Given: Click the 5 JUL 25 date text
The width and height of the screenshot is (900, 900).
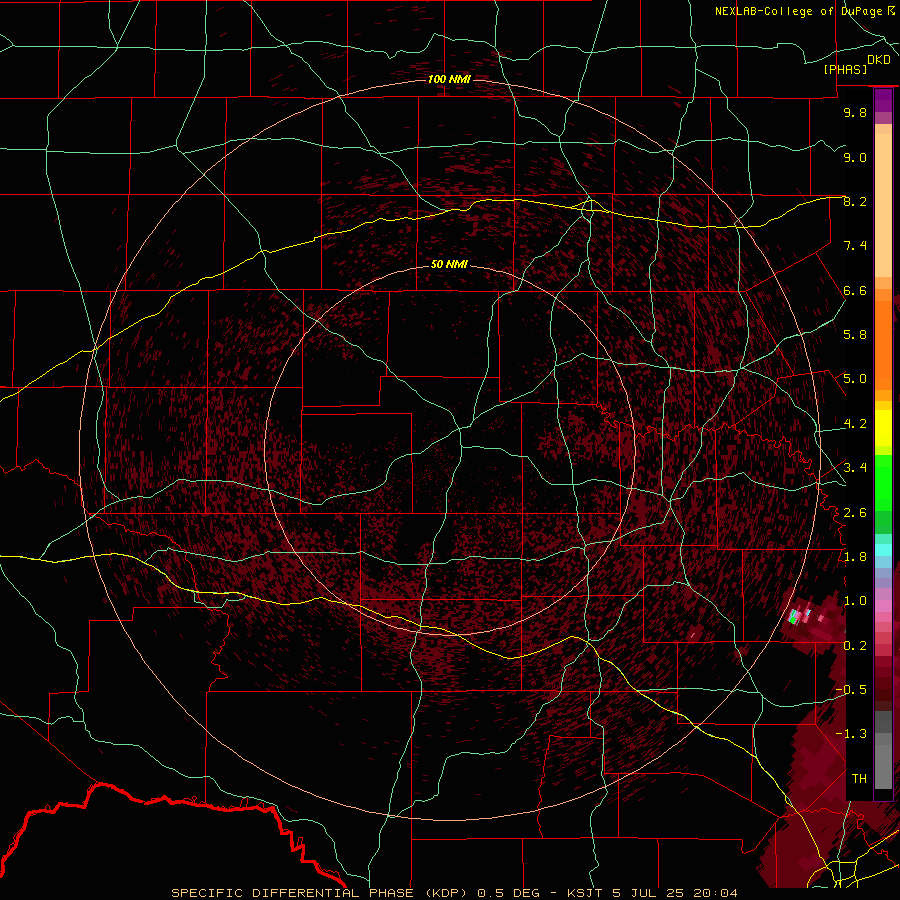Looking at the screenshot, I should coord(649,893).
